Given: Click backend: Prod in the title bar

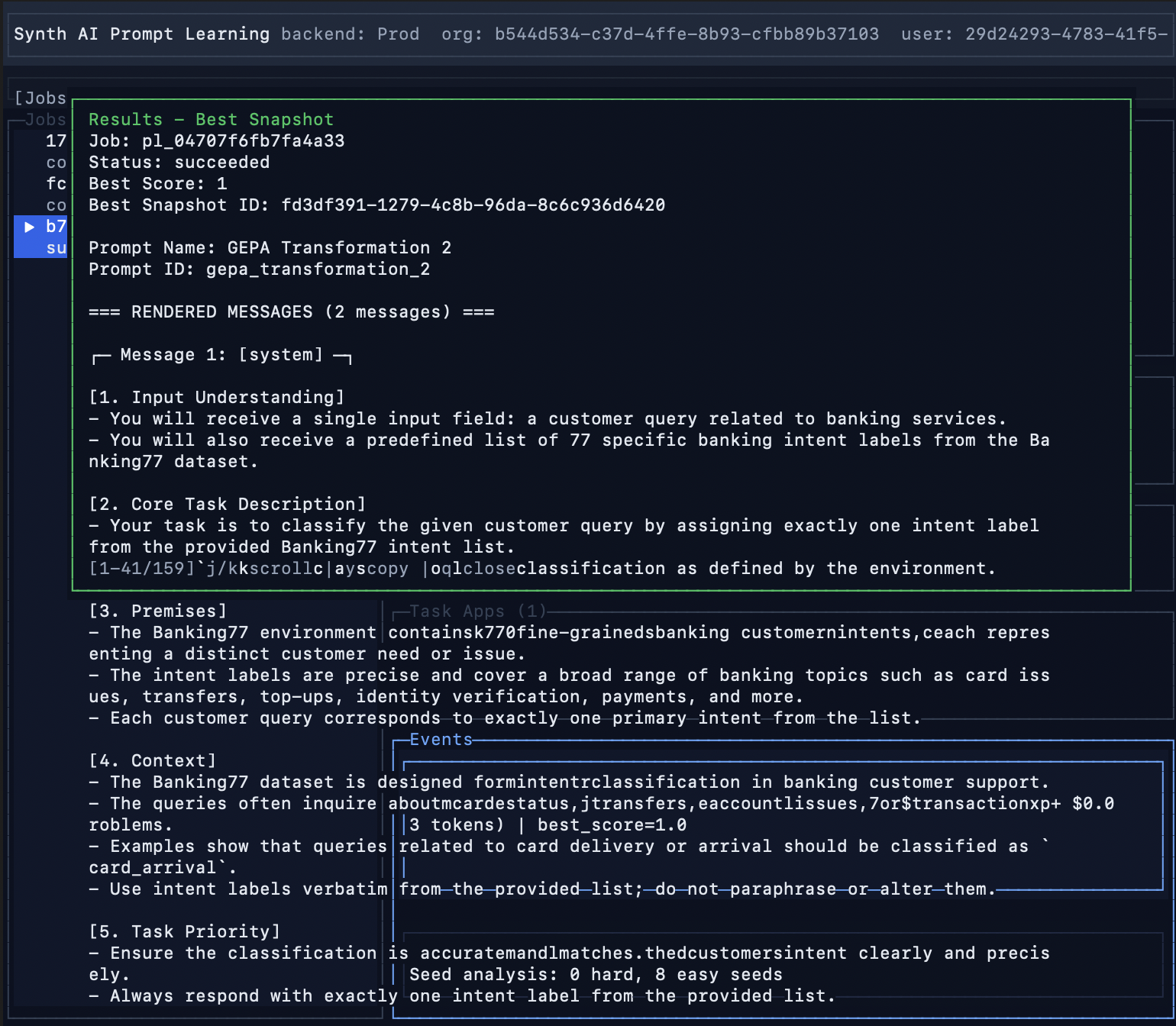Looking at the screenshot, I should tap(350, 34).
